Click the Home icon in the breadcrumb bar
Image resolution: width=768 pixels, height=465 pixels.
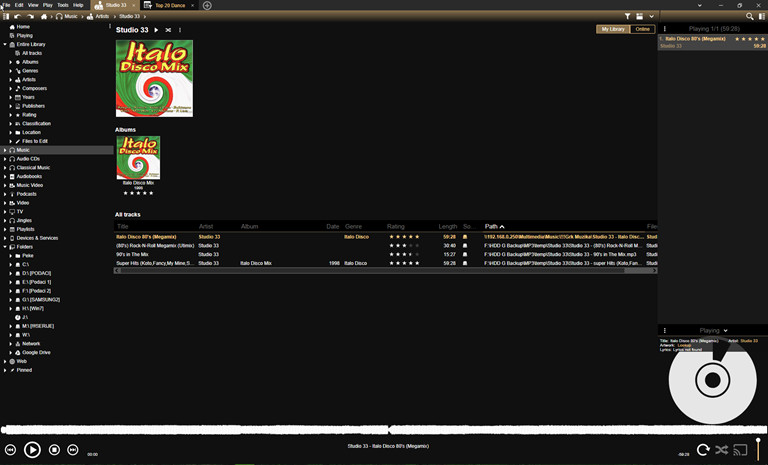pyautogui.click(x=45, y=16)
